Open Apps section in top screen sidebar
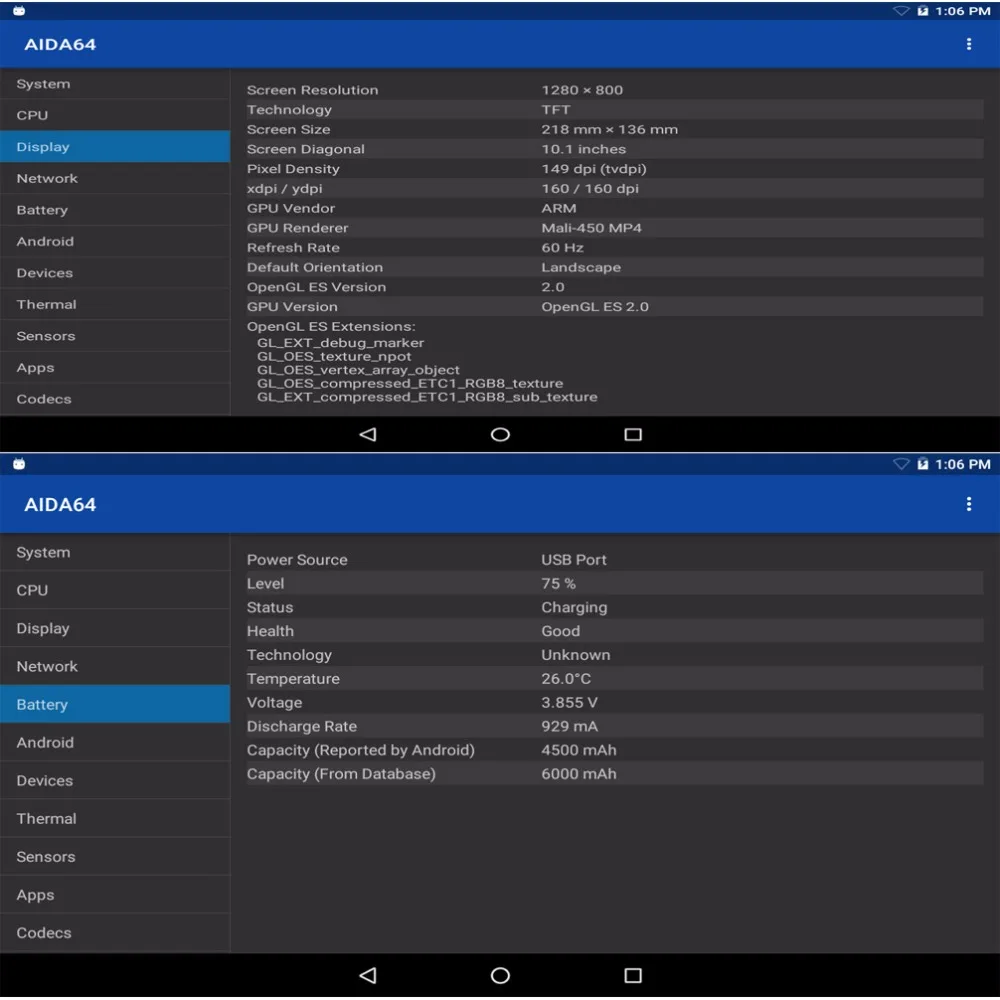1000x1000 pixels. coord(115,367)
